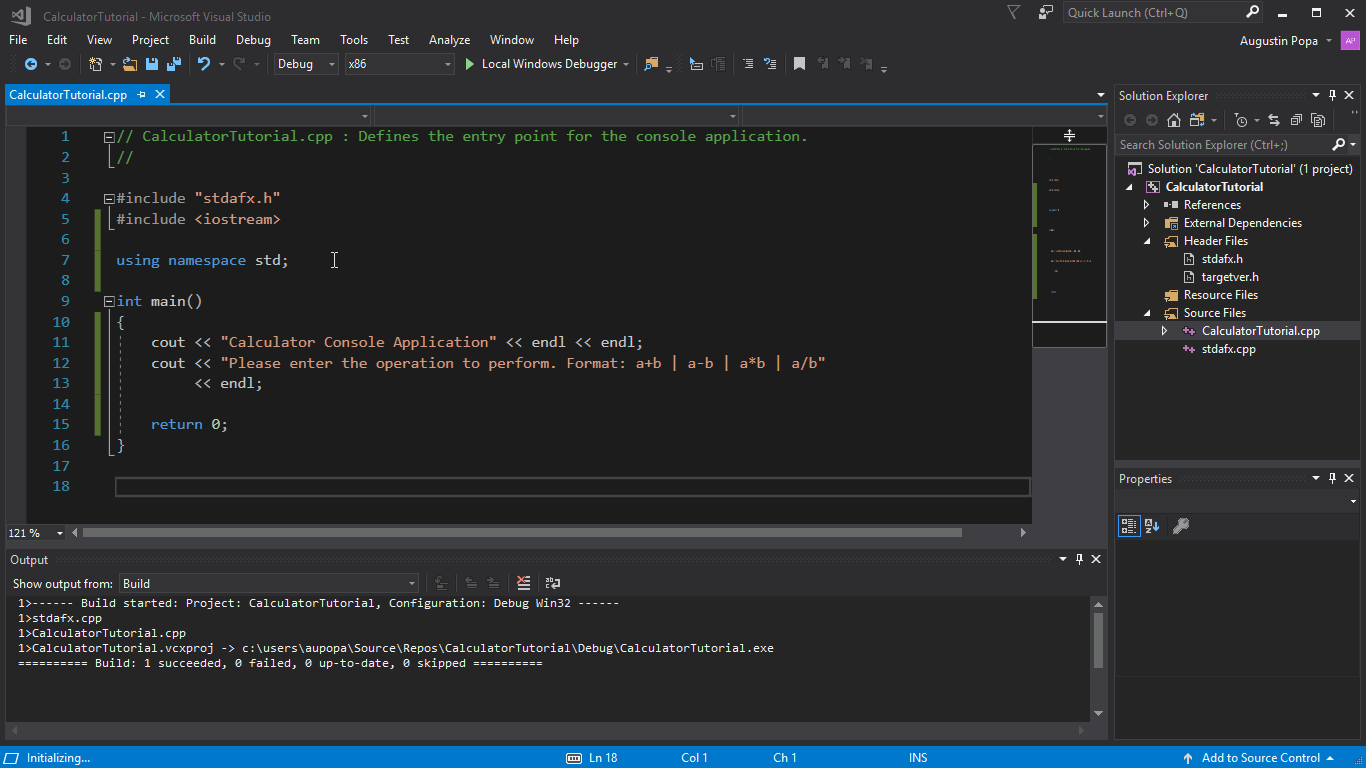Viewport: 1366px width, 768px height.
Task: Toggle word wrap in the Output panel
Action: click(552, 583)
